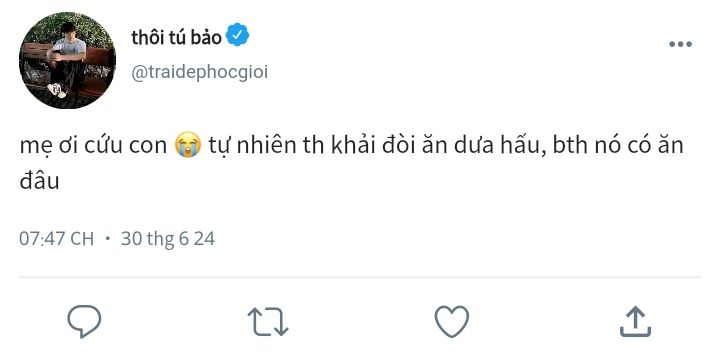
Task: Click the word "đâu" on second line
Action: [39, 180]
